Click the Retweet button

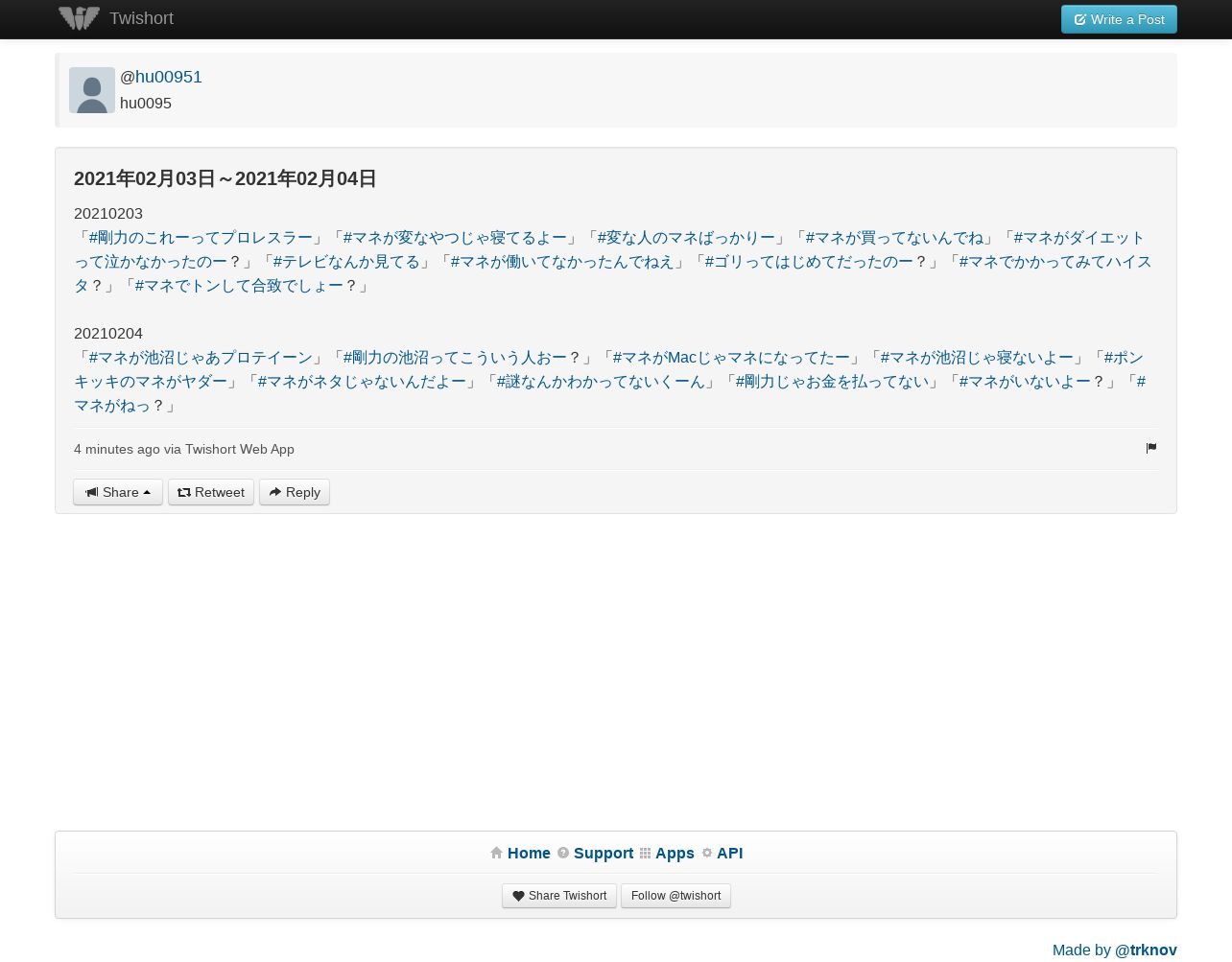coord(211,492)
